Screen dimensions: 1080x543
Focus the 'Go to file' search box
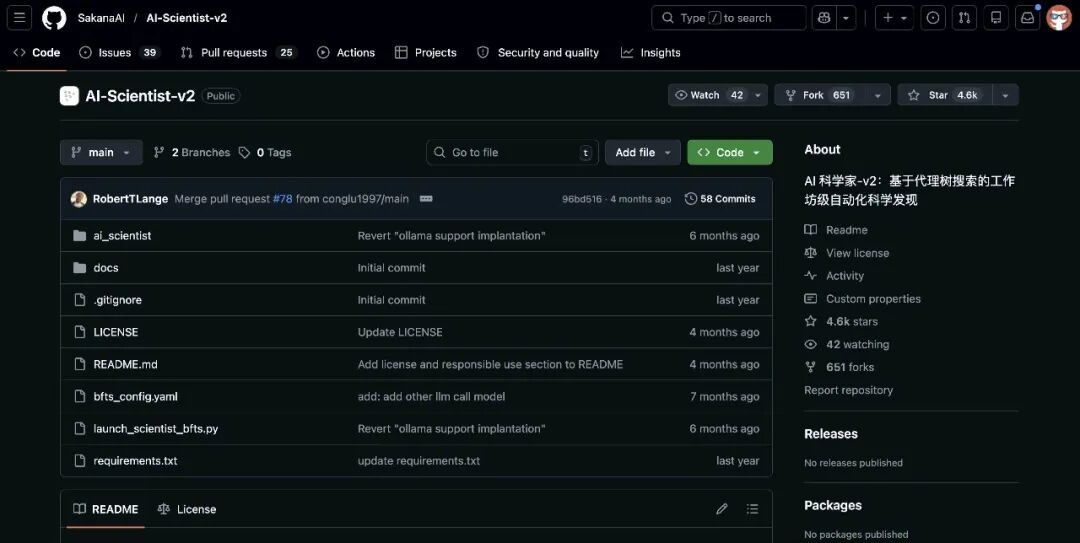512,152
